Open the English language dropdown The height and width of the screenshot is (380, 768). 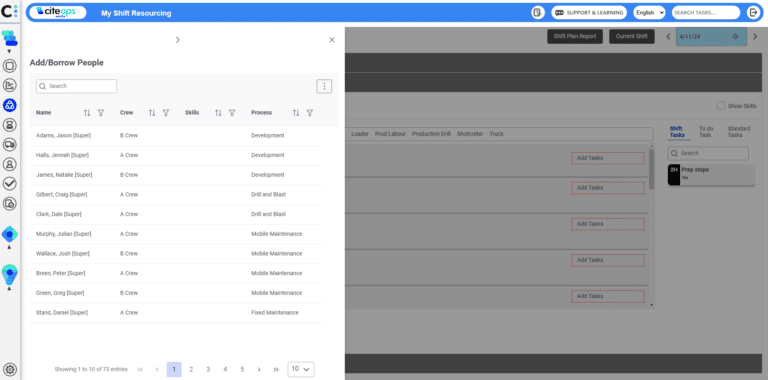click(x=649, y=13)
